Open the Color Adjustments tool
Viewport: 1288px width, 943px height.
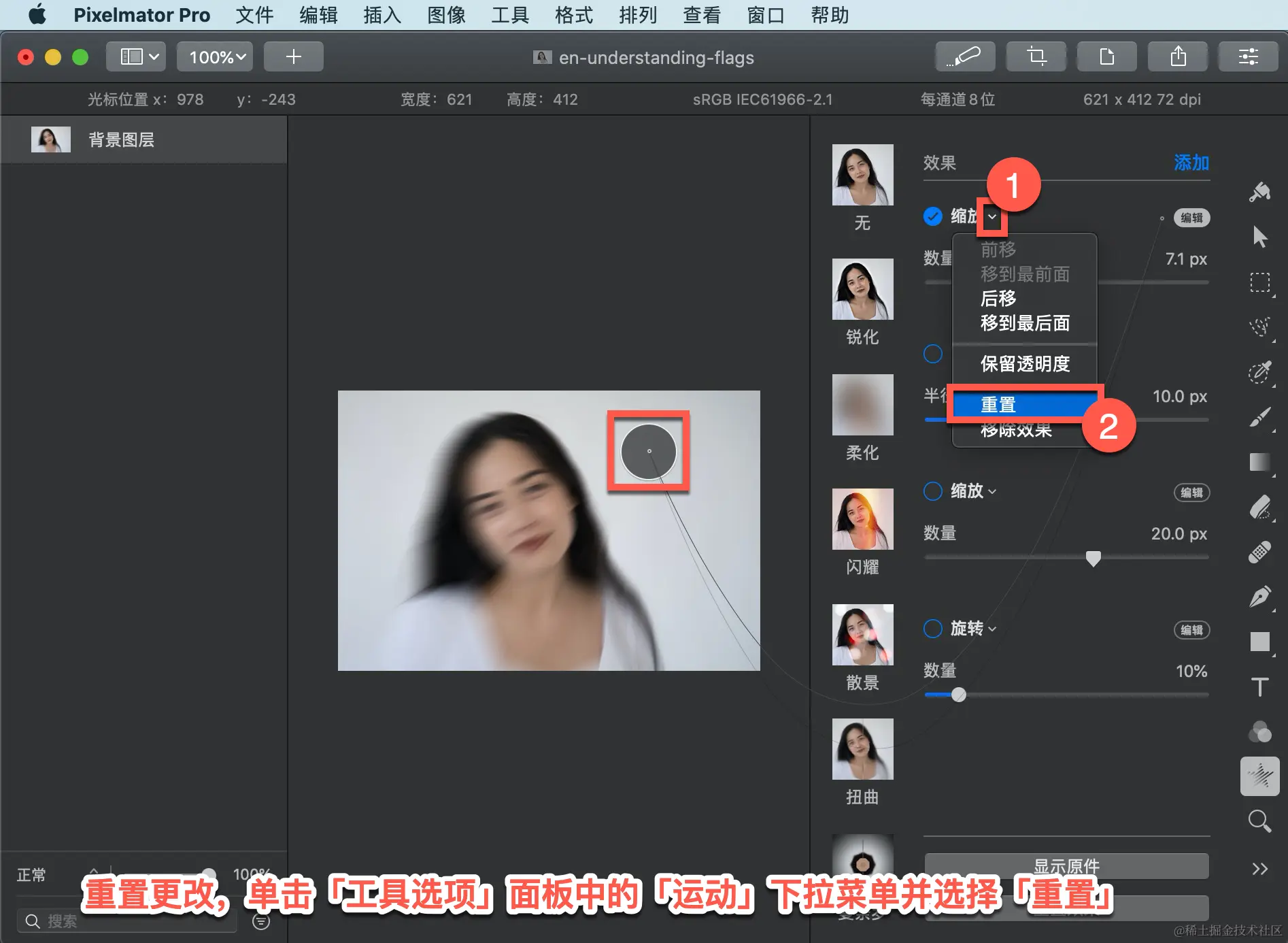(1259, 731)
